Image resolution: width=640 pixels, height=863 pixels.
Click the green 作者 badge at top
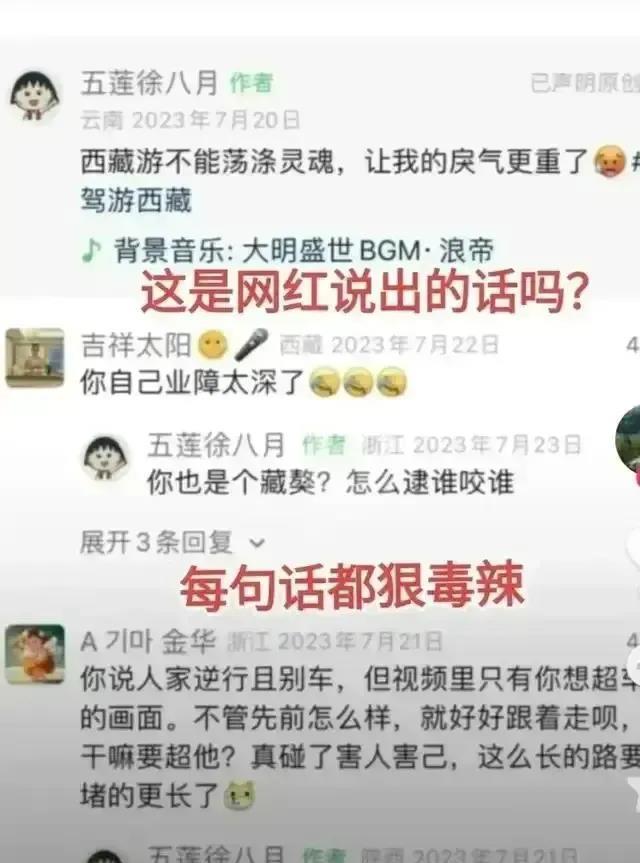(x=251, y=83)
